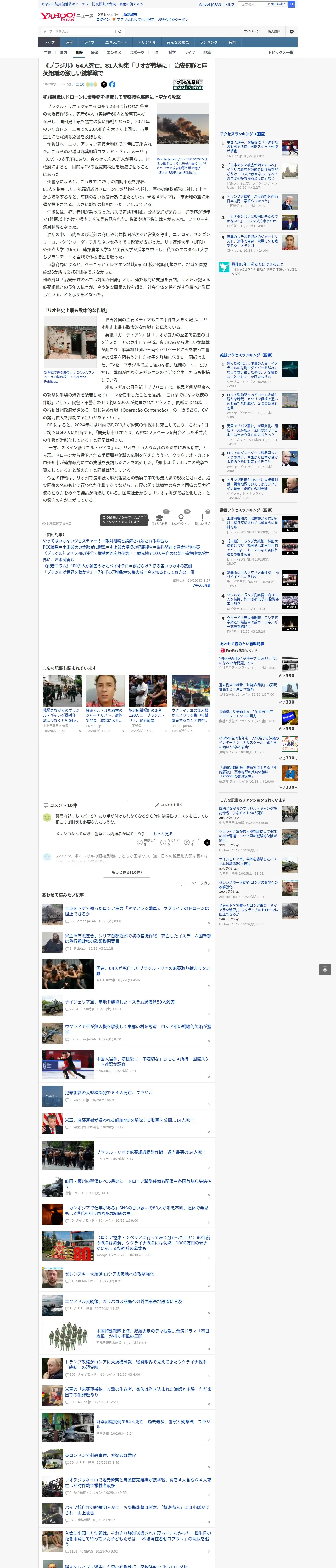The height and width of the screenshot is (1568, 336).
Task: Open the ヘルプ link in top bar
Action: tap(229, 4)
